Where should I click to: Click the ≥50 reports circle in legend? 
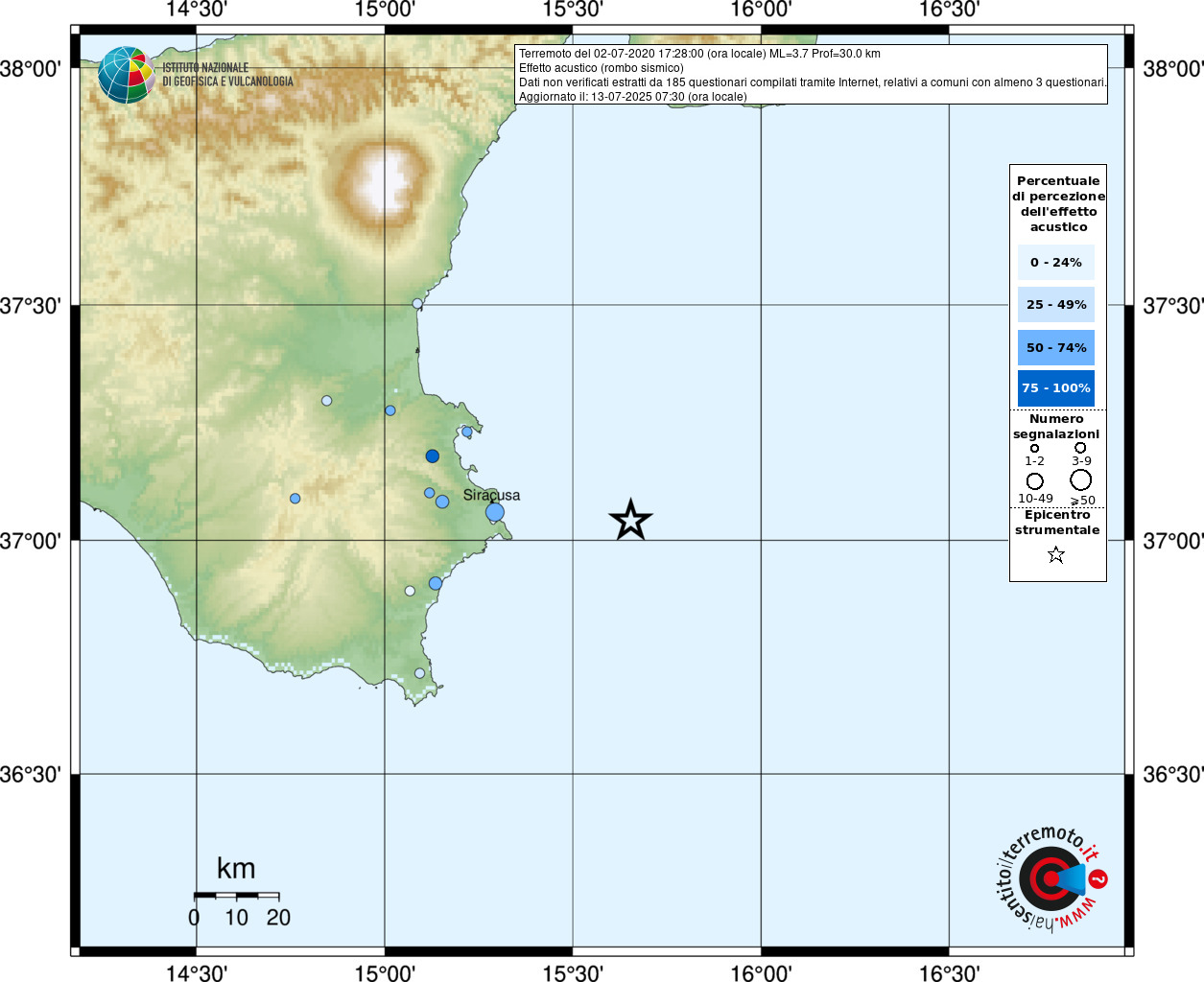click(1081, 479)
